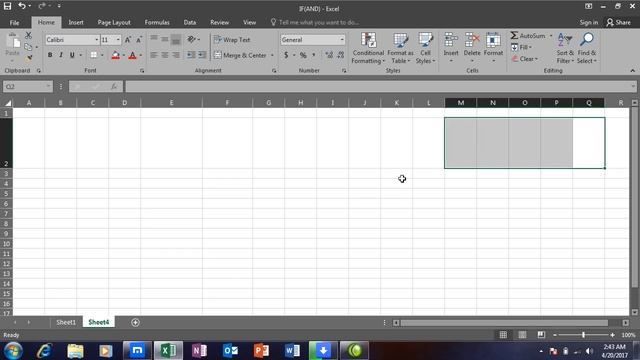
Task: Open Outlook from the taskbar
Action: click(231, 351)
